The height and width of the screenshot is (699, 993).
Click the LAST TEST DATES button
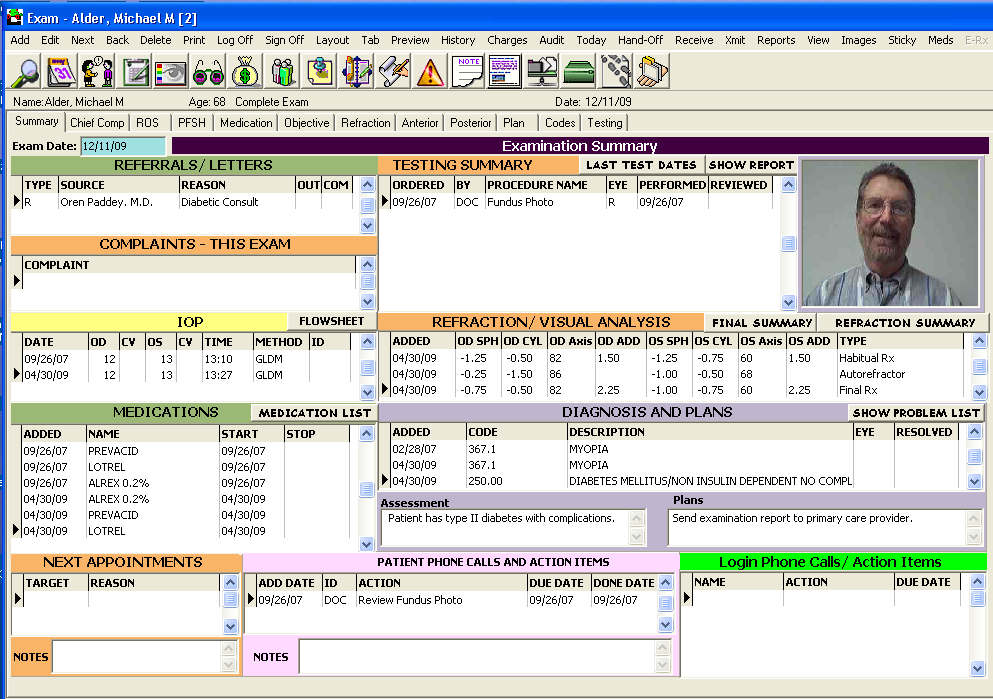coord(641,165)
